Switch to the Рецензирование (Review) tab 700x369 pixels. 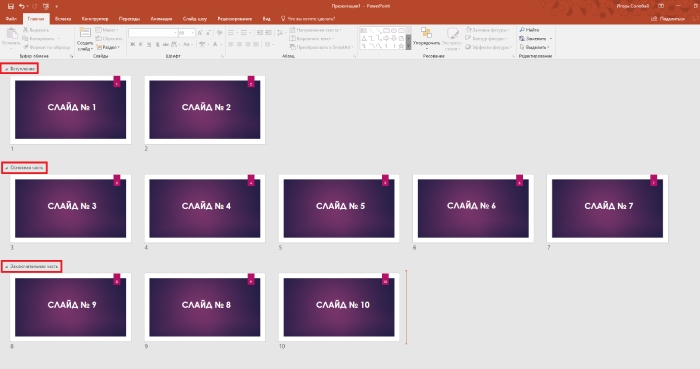234,19
